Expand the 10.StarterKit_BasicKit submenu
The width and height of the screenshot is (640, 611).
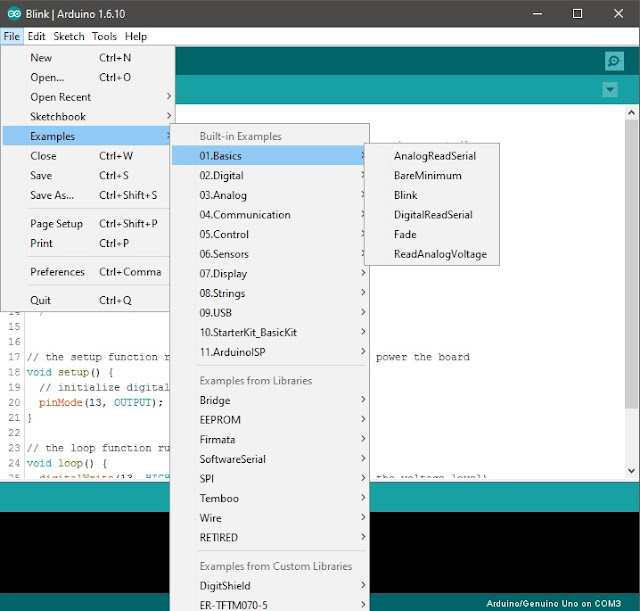269,332
